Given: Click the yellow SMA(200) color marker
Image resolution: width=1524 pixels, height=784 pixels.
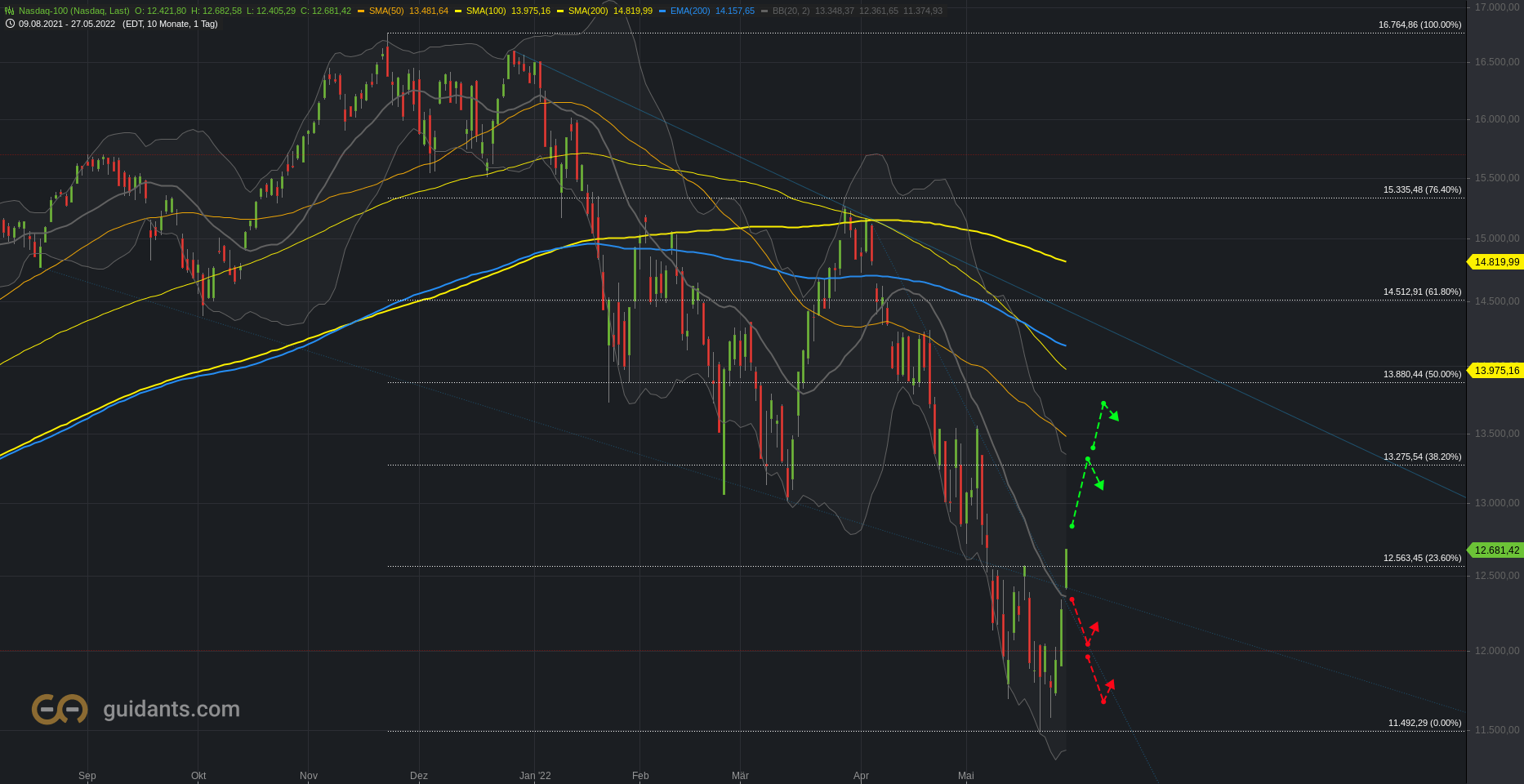Looking at the screenshot, I should point(560,11).
